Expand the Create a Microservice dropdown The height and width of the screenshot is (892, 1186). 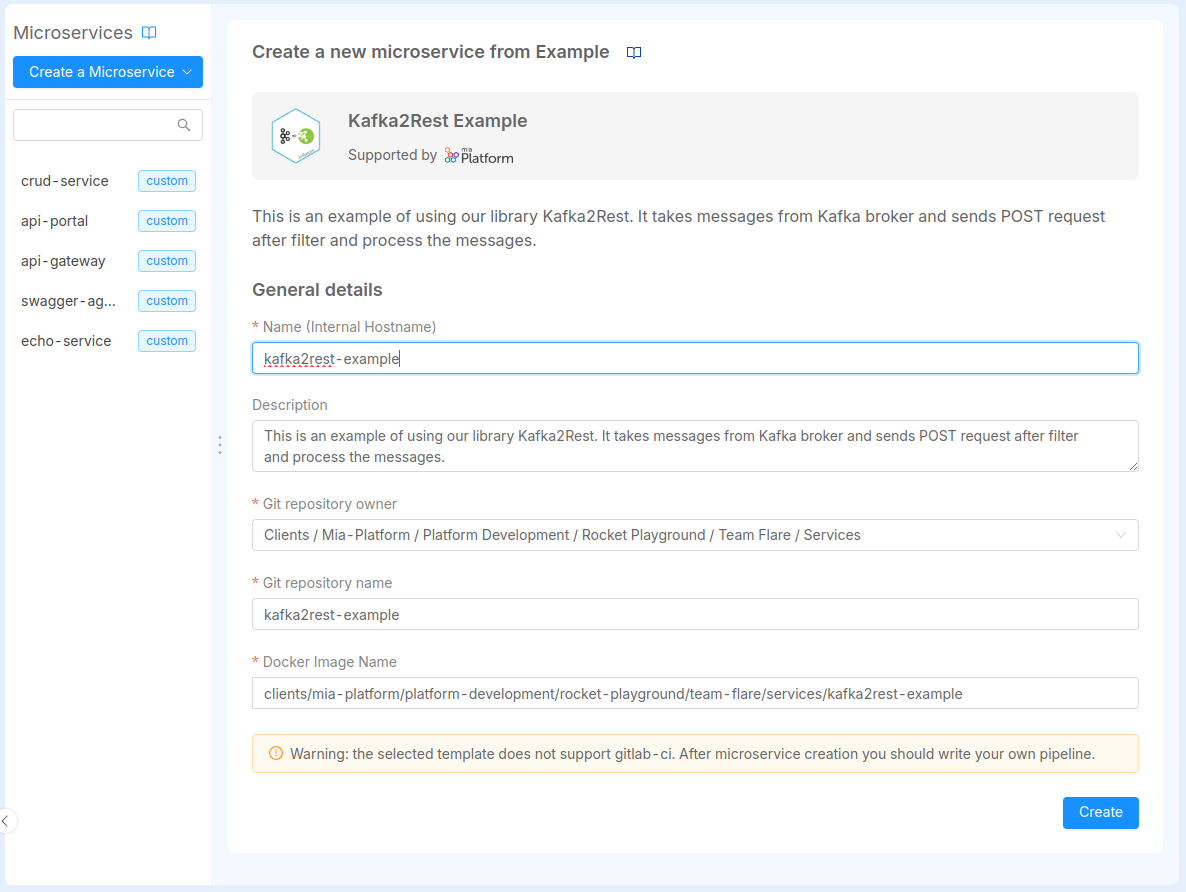tap(108, 72)
